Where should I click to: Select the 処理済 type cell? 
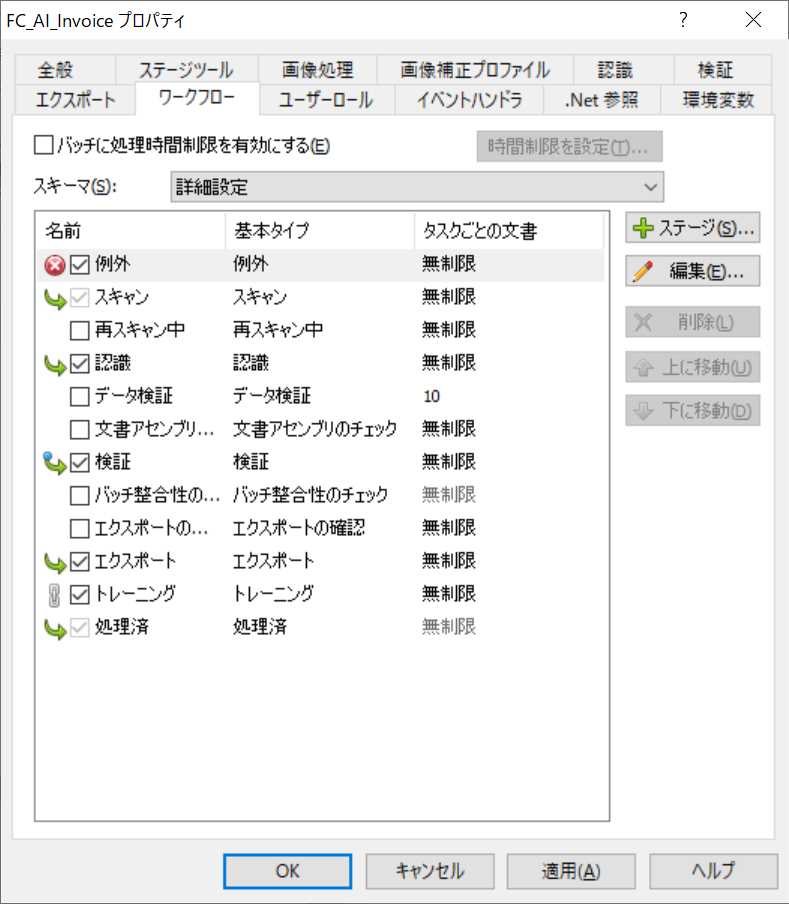[259, 627]
